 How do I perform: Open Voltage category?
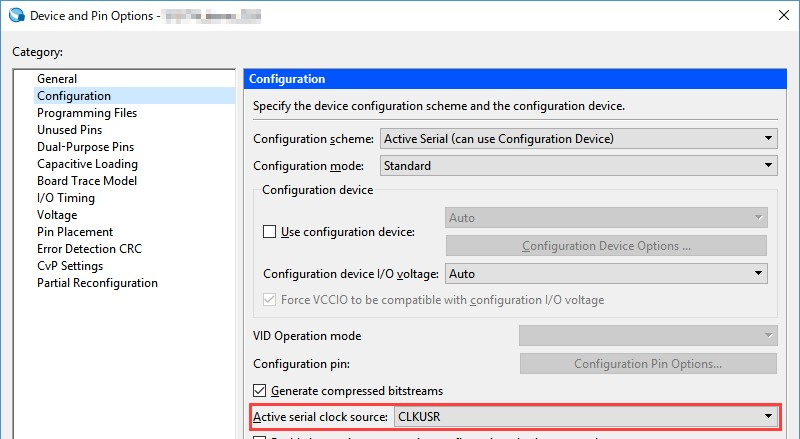point(57,215)
